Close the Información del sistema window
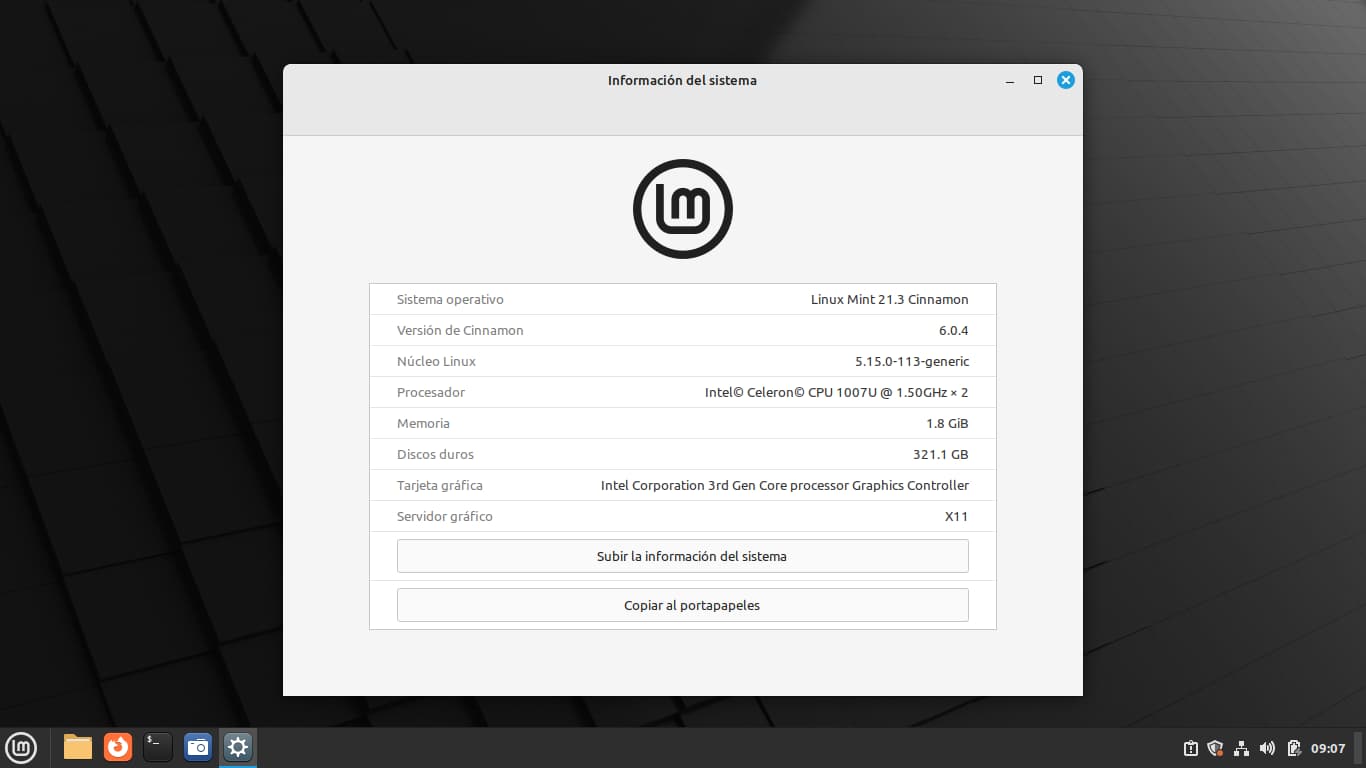 (x=1066, y=80)
